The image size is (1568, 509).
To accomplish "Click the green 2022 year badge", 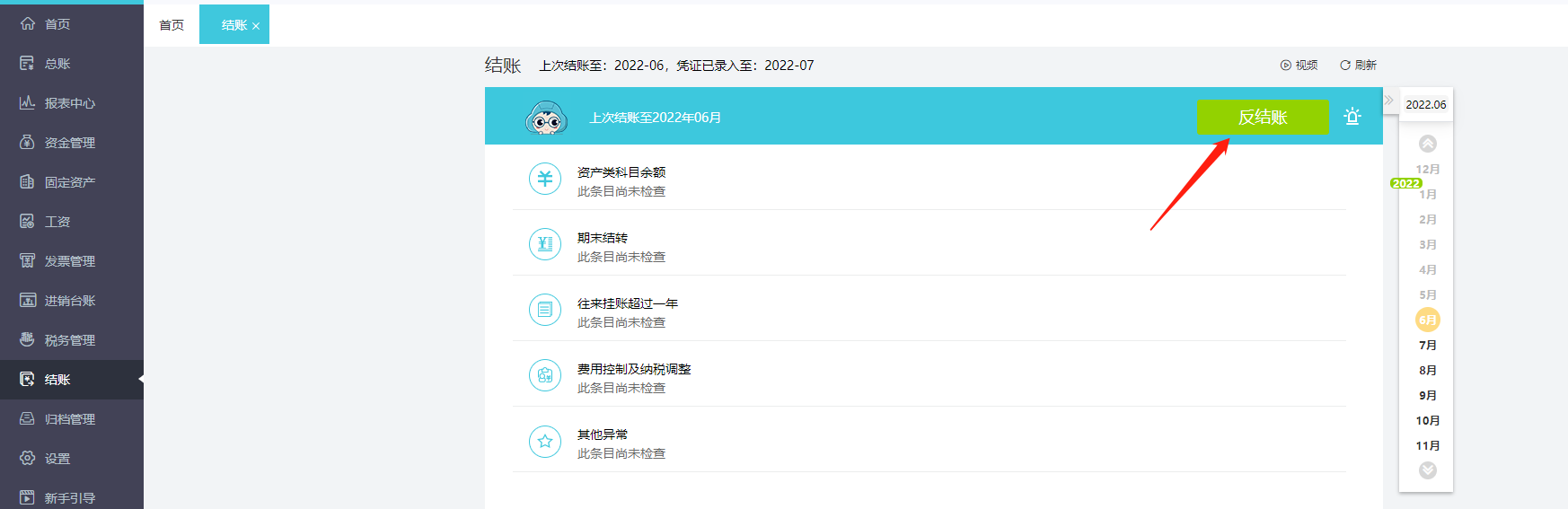I will point(1406,183).
